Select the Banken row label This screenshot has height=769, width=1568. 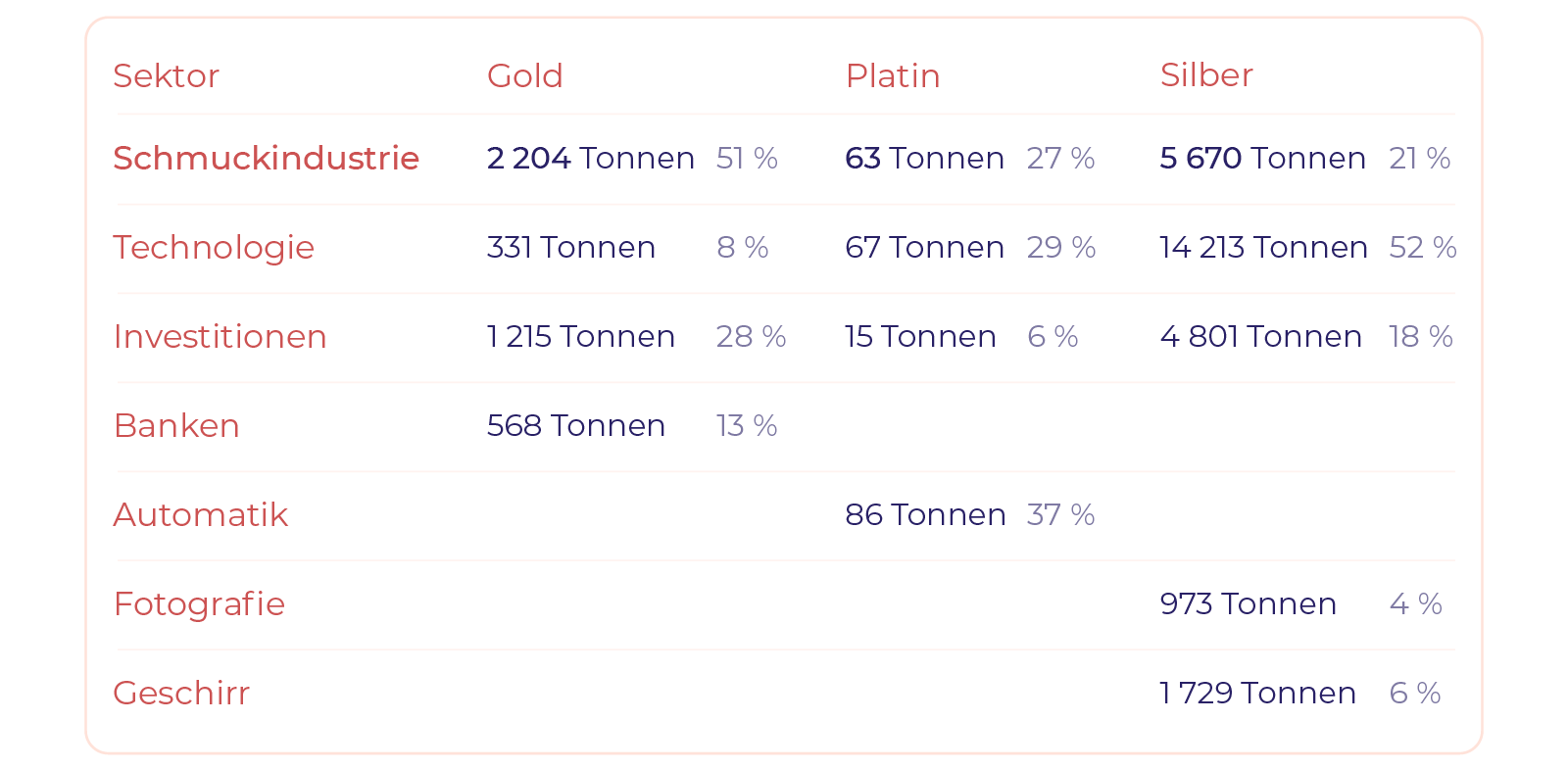pos(176,425)
